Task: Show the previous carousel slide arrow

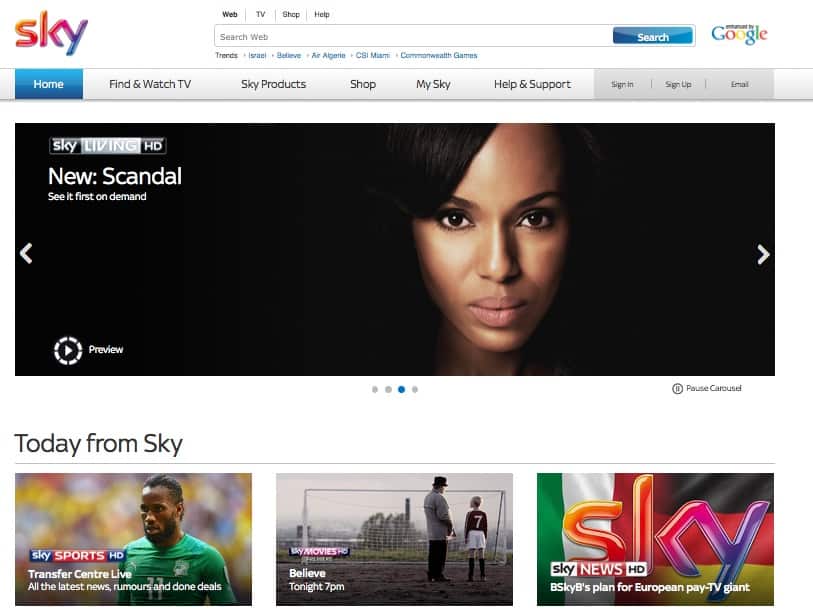Action: (26, 254)
